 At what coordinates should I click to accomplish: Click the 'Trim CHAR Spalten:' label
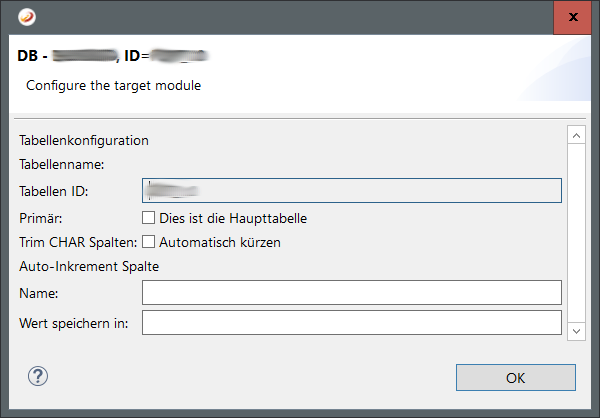78,241
